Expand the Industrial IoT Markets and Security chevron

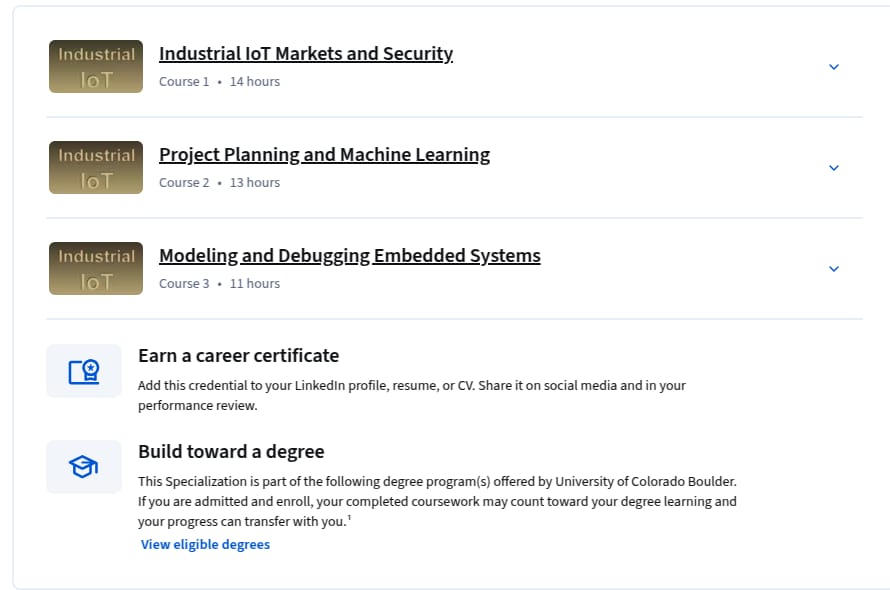pyautogui.click(x=834, y=67)
